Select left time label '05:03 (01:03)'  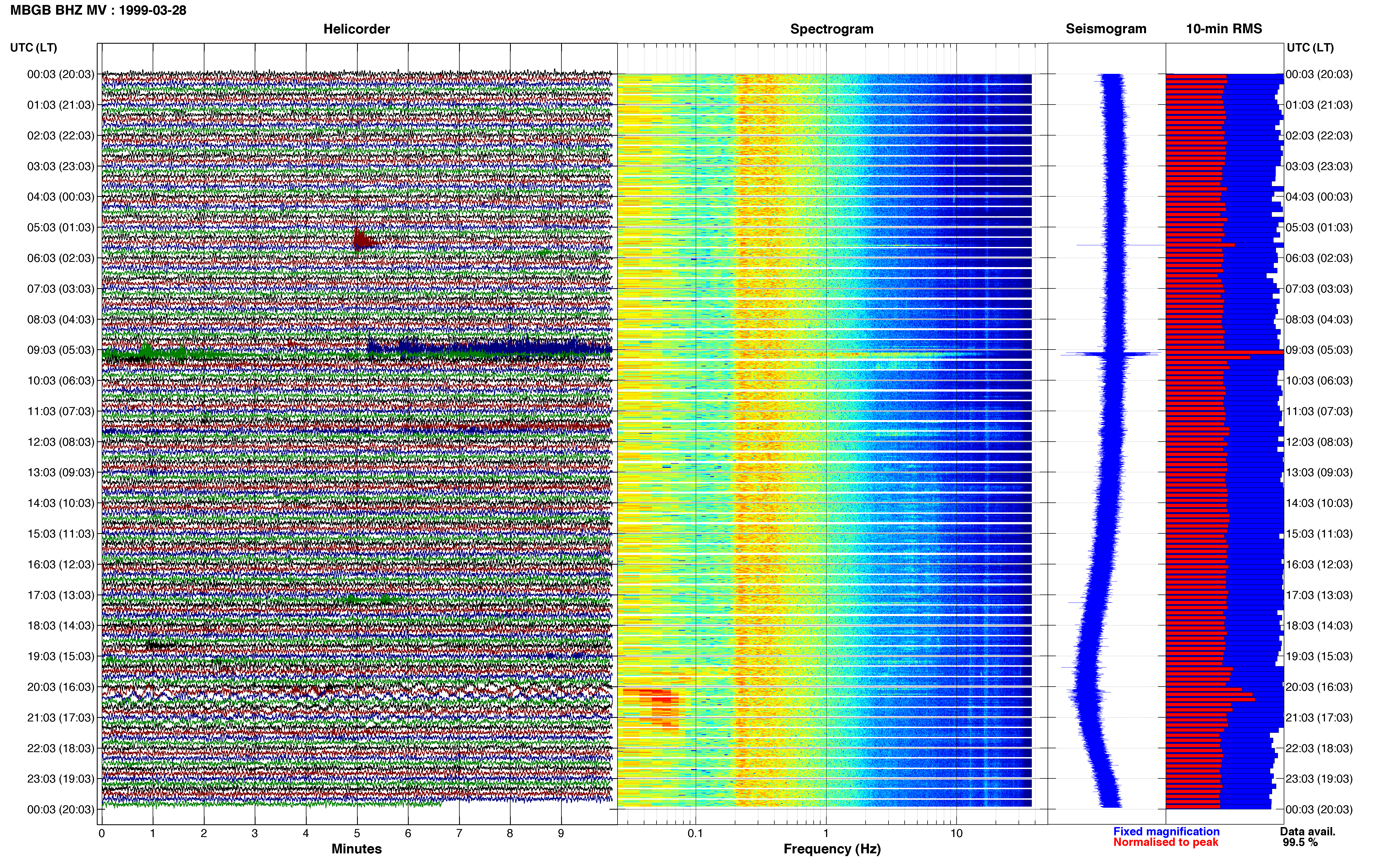(x=60, y=227)
